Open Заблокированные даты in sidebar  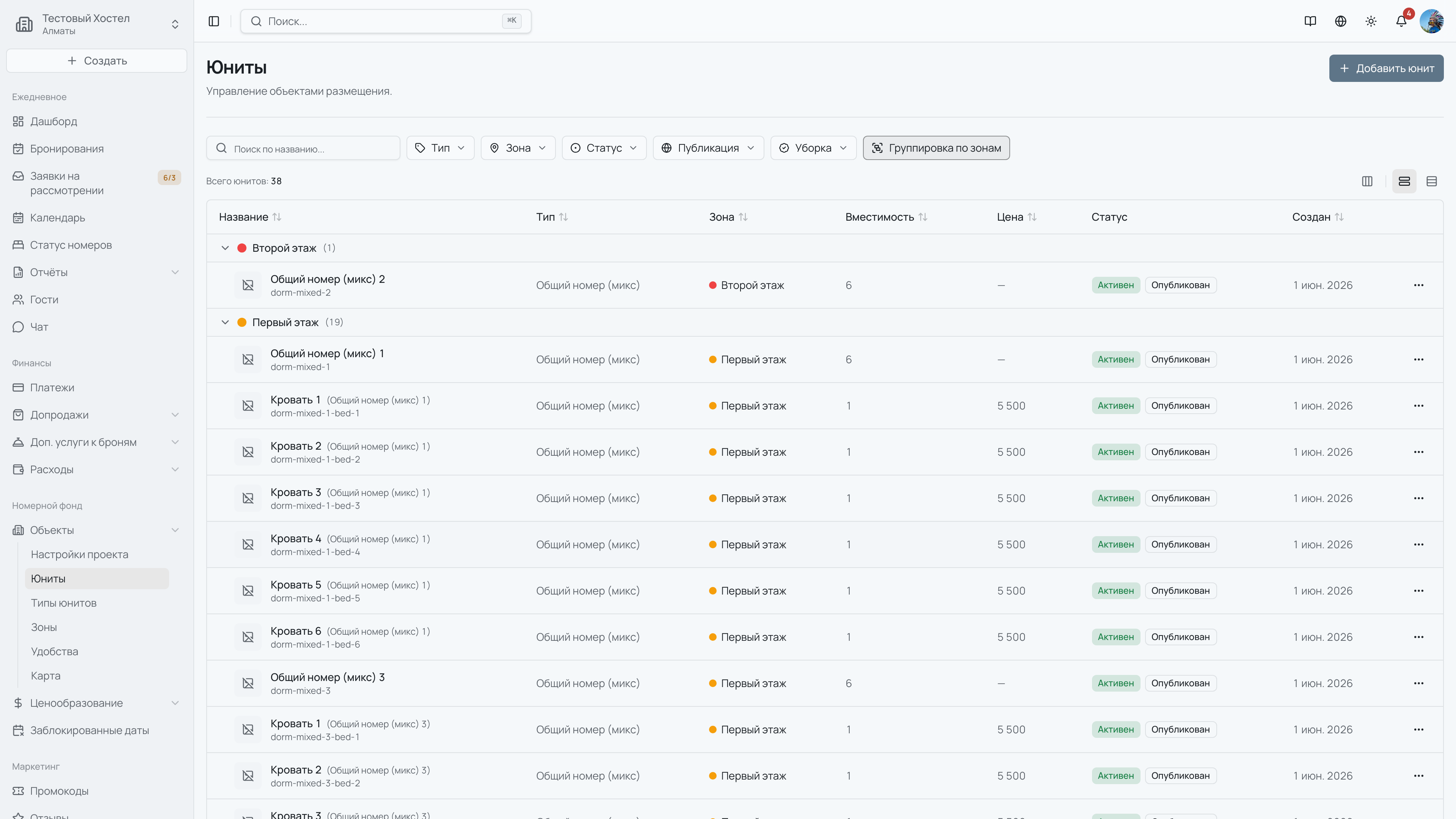(97, 730)
